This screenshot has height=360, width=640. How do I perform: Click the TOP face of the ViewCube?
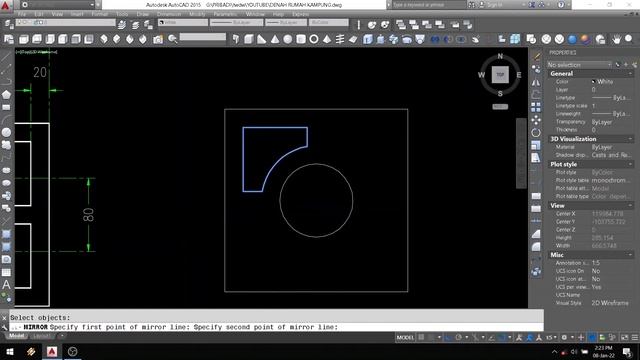click(500, 75)
